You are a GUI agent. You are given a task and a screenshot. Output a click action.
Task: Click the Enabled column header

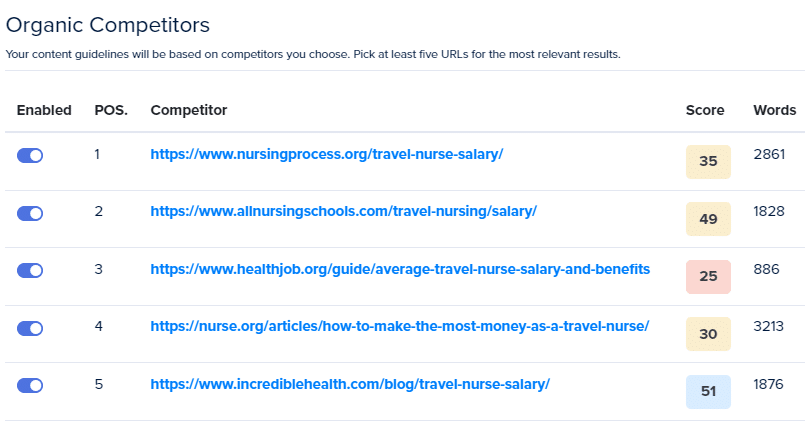(x=44, y=110)
